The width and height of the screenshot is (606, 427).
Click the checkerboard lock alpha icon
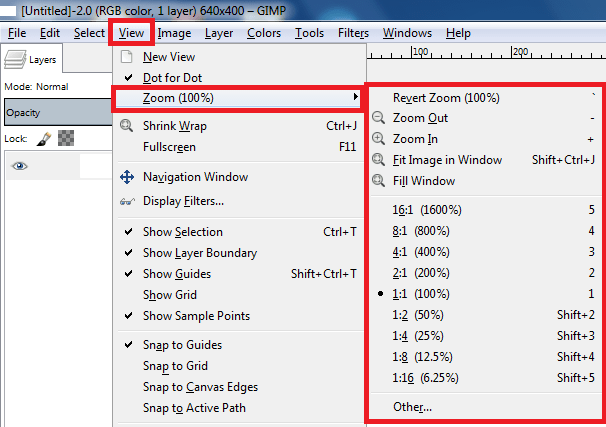click(66, 138)
